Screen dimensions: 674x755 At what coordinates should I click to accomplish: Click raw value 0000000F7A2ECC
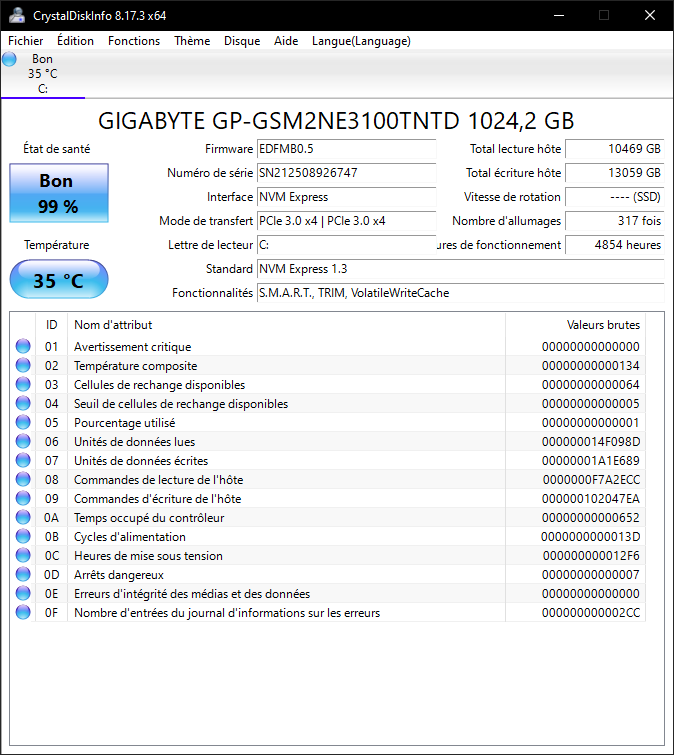[x=591, y=480]
